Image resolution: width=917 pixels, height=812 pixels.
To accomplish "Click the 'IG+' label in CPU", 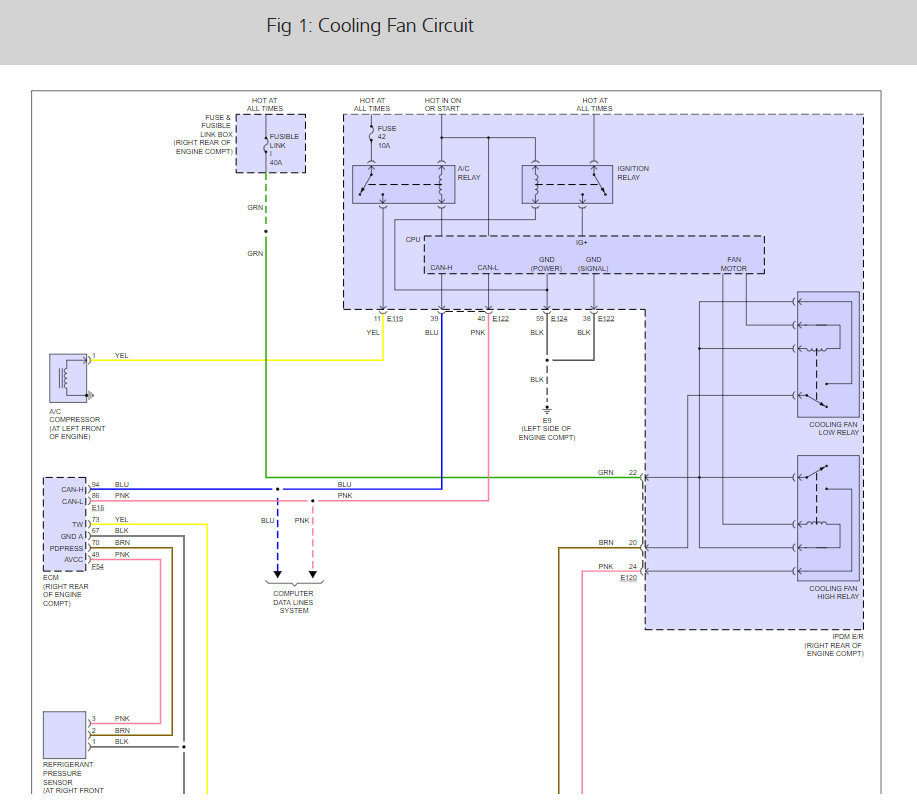I will coord(581,242).
